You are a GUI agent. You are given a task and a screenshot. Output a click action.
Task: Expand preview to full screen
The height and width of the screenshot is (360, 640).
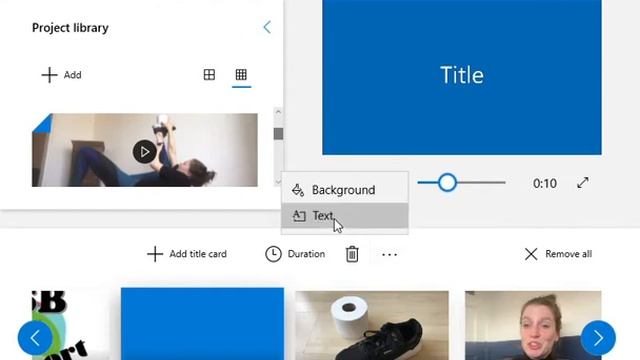coord(583,183)
